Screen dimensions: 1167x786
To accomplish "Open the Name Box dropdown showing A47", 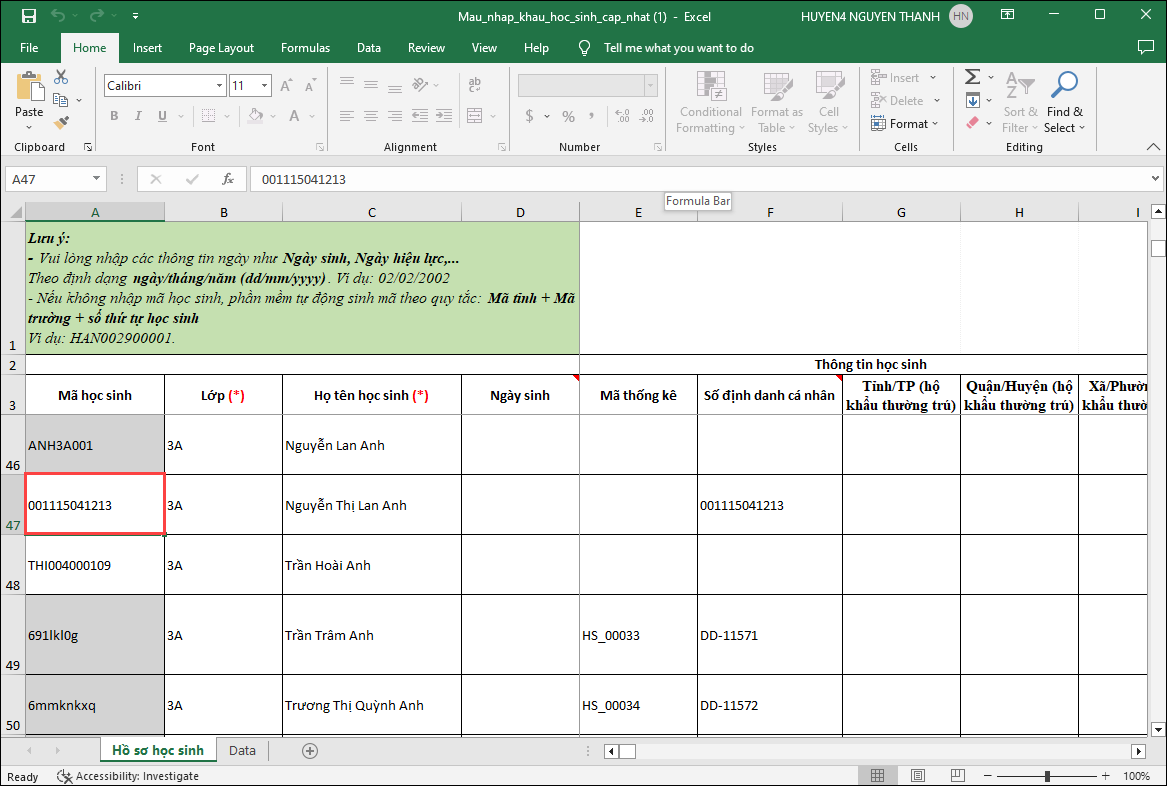I will (97, 180).
